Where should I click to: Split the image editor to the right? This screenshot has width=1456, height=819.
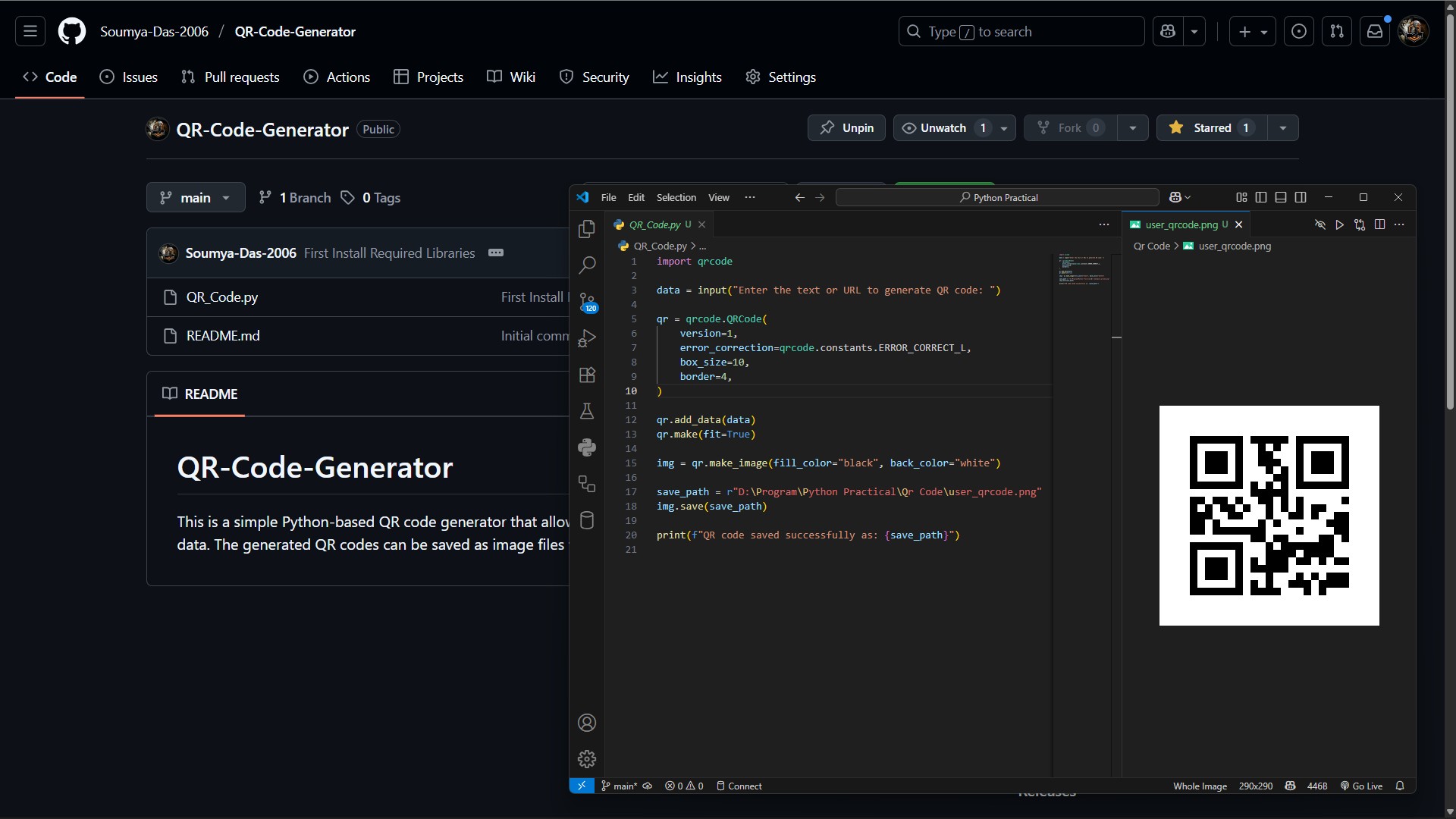tap(1379, 224)
